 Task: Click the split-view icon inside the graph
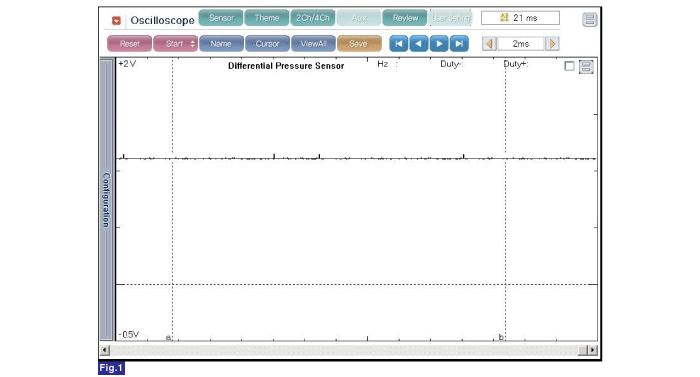[x=586, y=67]
